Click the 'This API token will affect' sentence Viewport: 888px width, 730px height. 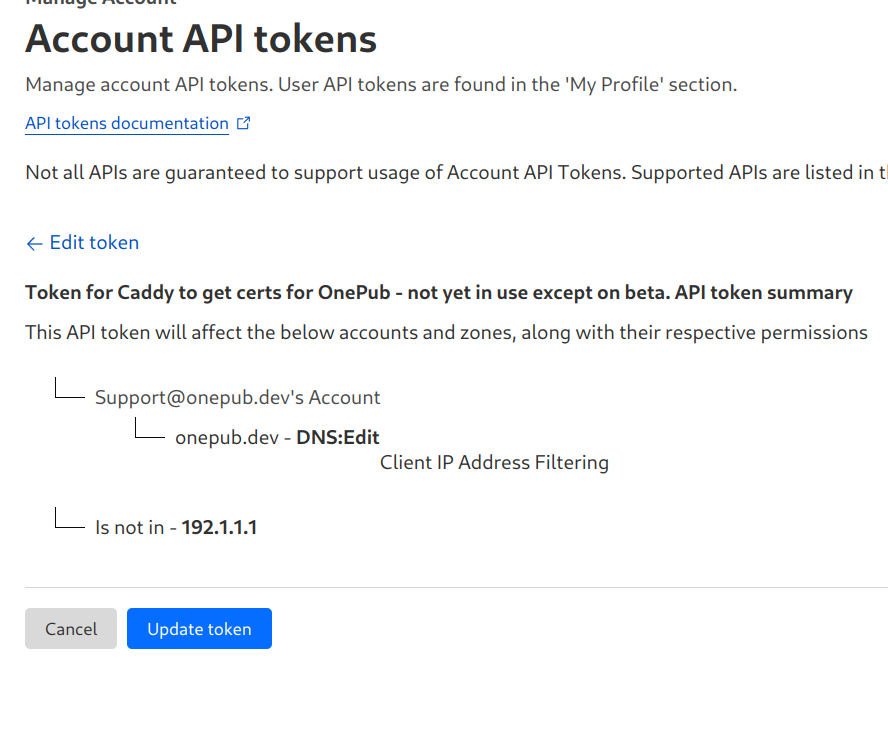(446, 332)
